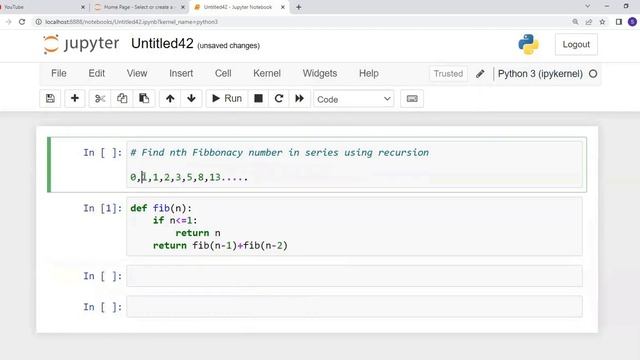Click the Trusted notebook indicator
640x360 pixels.
coord(448,74)
